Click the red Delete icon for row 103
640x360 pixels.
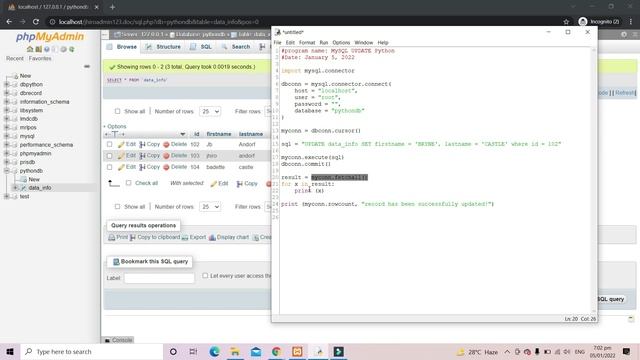point(166,156)
